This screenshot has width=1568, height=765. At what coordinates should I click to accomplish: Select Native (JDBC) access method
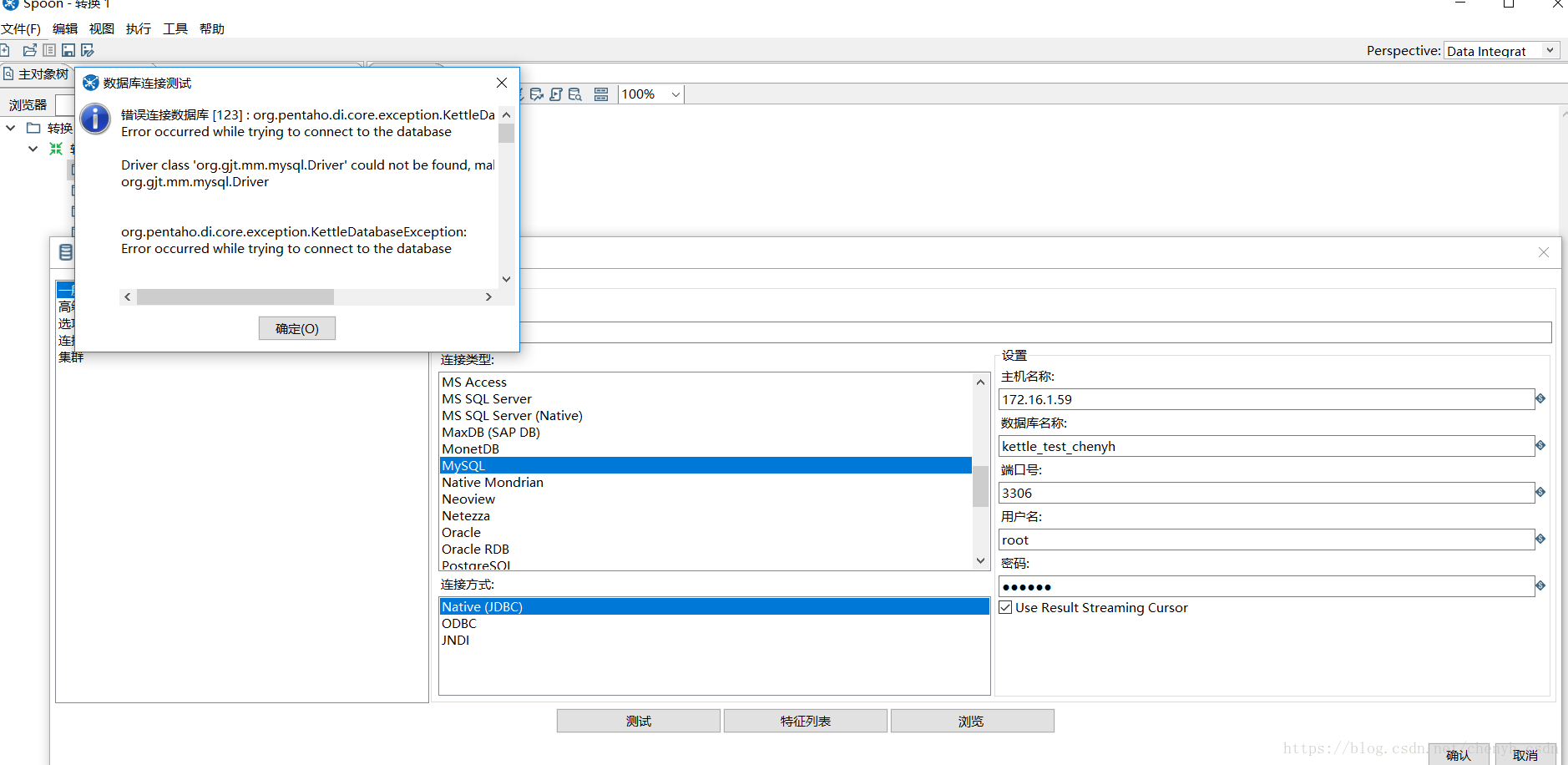pyautogui.click(x=714, y=606)
